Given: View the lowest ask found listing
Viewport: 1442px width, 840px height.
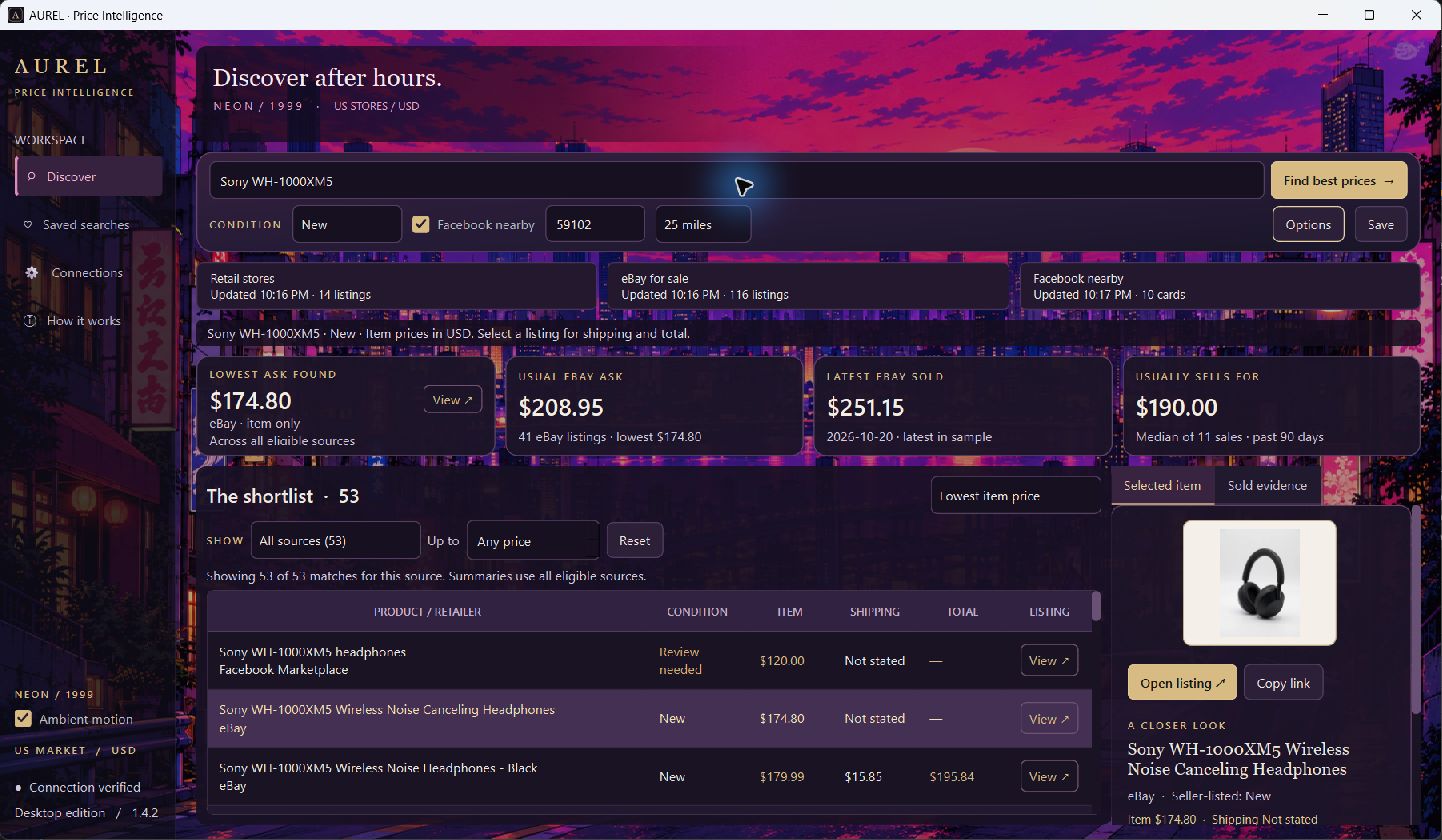Looking at the screenshot, I should point(453,400).
